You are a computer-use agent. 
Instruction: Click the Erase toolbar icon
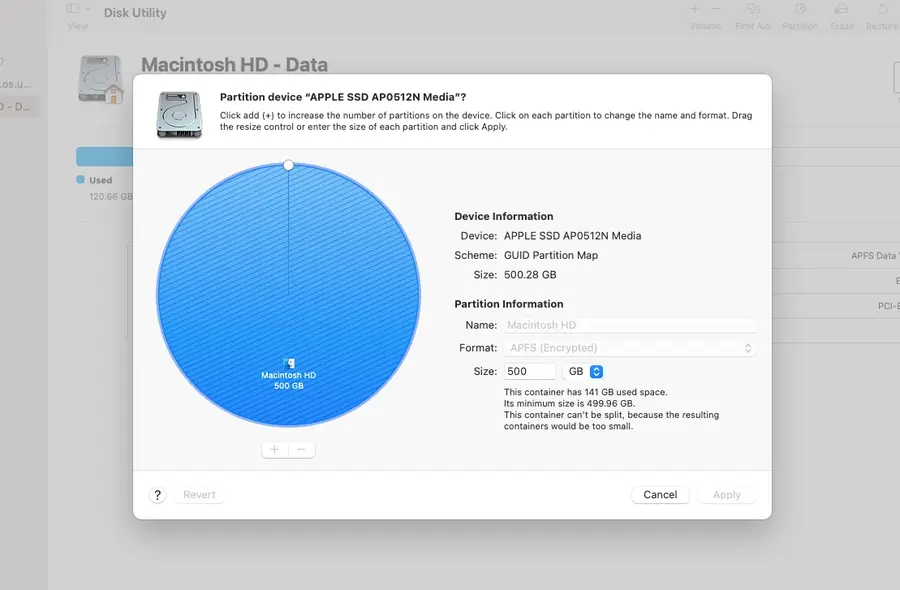[842, 9]
